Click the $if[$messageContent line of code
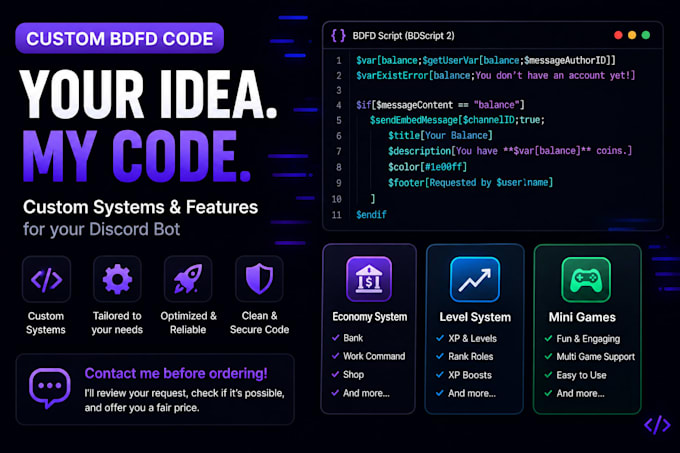Screen dimensions: 680x453 tap(440, 105)
